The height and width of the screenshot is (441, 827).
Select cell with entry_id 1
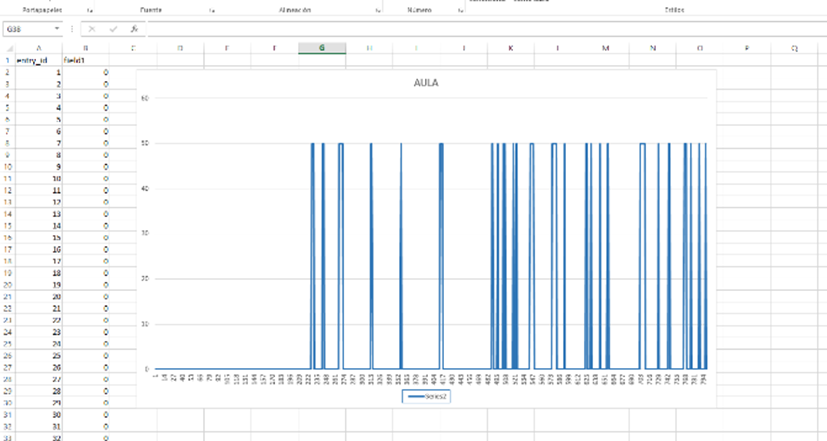(x=39, y=72)
